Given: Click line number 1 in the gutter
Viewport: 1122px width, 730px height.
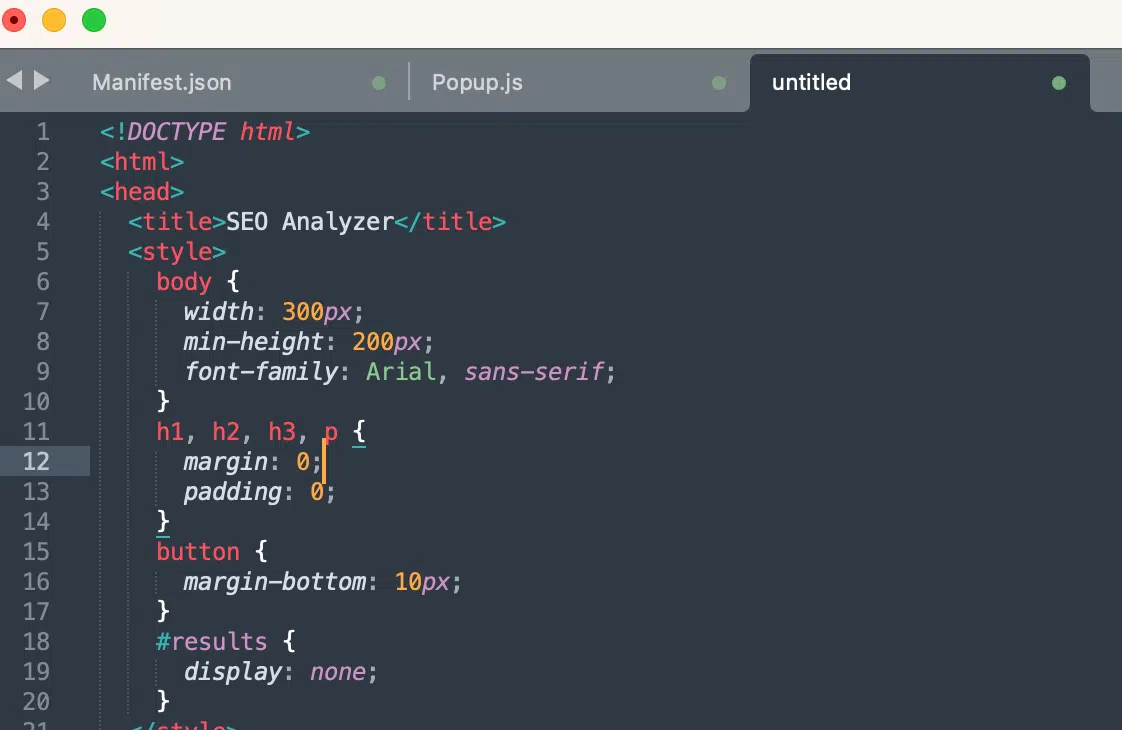Looking at the screenshot, I should pos(42,131).
